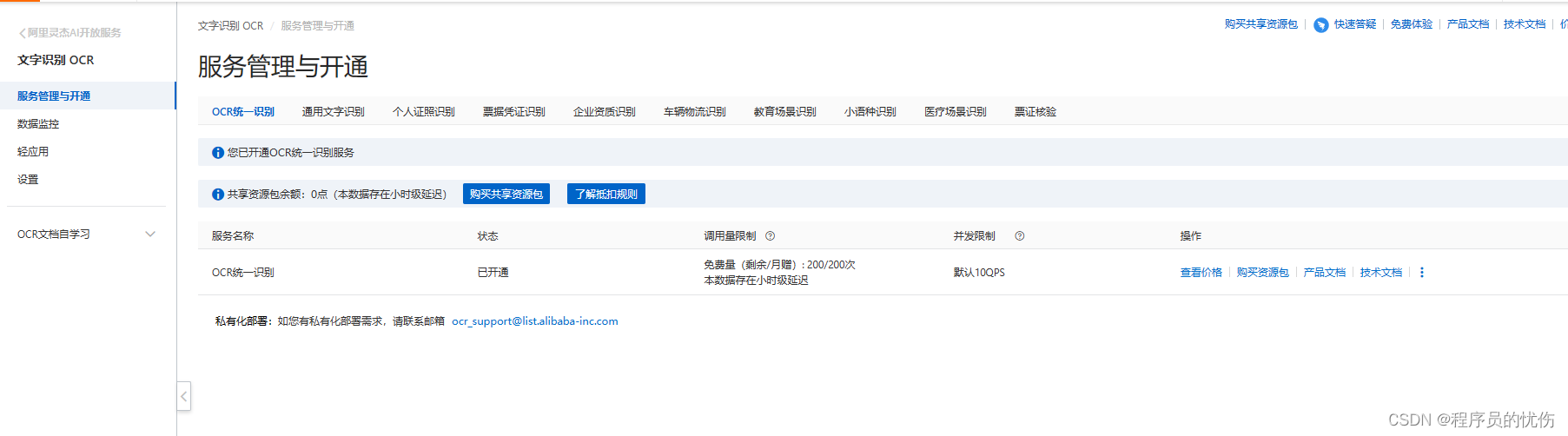The height and width of the screenshot is (436, 1568).
Task: Click the OCR统一识别 service name cell
Action: coord(243,273)
